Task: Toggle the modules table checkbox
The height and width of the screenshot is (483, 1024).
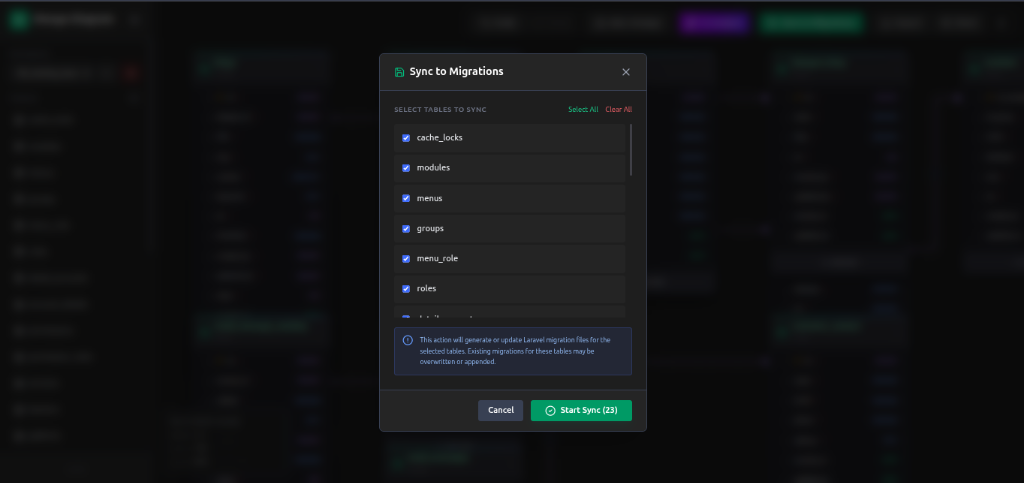Action: [406, 168]
